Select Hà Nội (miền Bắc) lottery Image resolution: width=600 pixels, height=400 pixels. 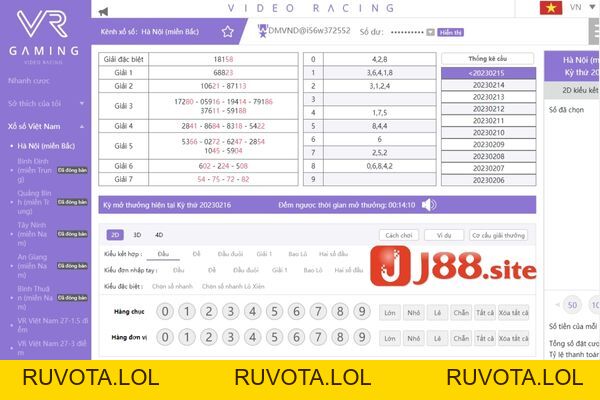(x=46, y=146)
